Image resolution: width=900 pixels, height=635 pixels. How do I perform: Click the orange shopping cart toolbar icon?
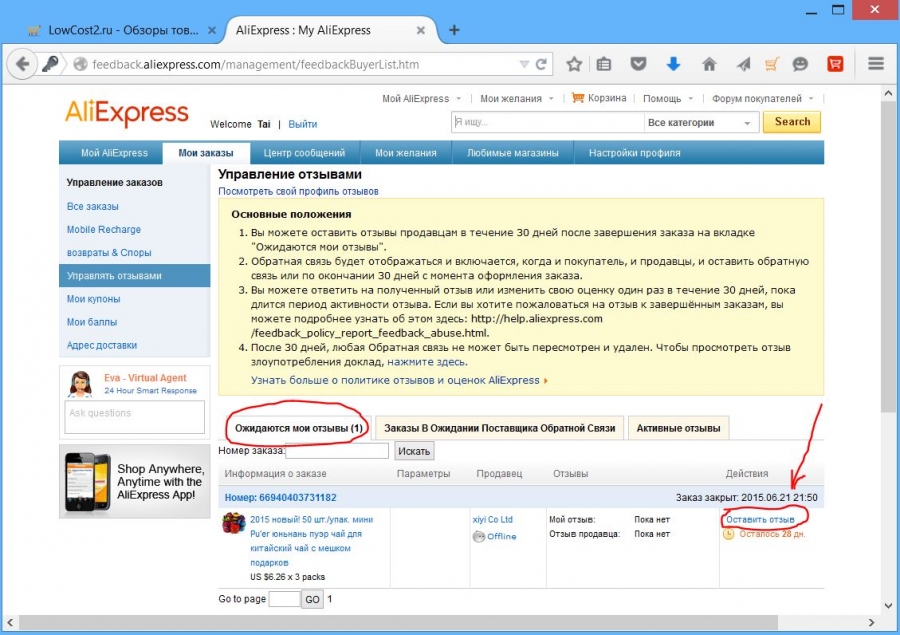(771, 64)
